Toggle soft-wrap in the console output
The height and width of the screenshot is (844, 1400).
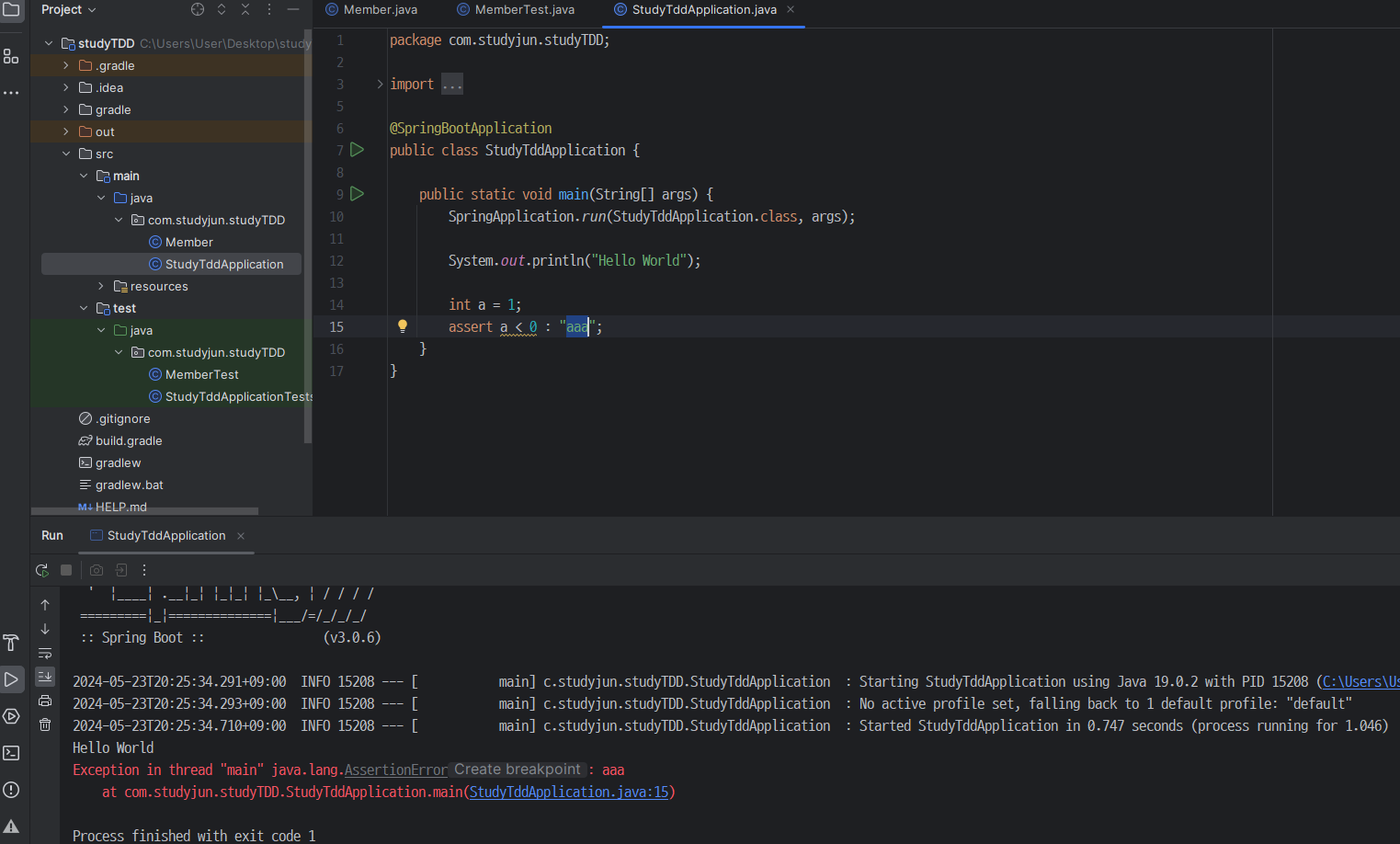click(x=45, y=653)
